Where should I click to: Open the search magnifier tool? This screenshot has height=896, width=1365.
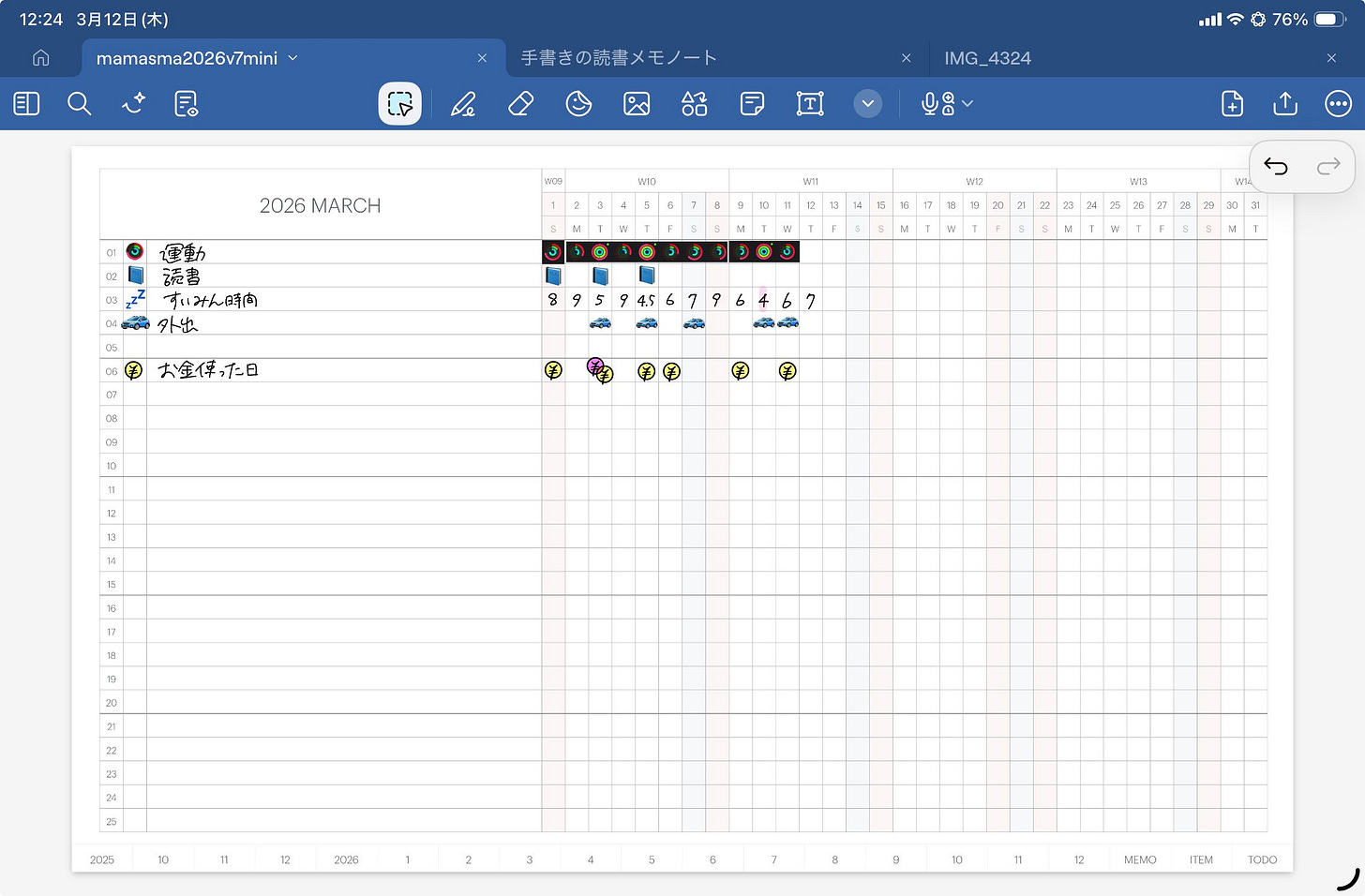click(x=80, y=104)
